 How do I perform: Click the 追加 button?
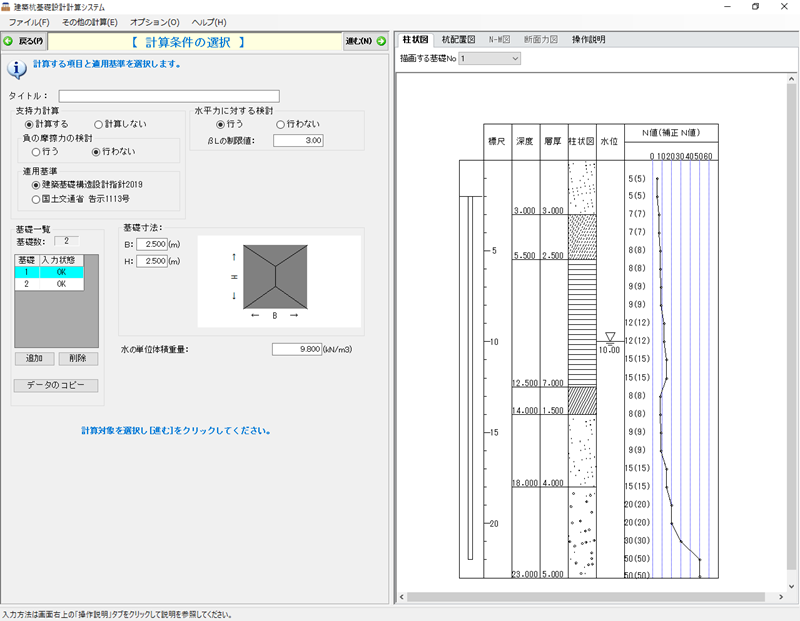click(34, 359)
